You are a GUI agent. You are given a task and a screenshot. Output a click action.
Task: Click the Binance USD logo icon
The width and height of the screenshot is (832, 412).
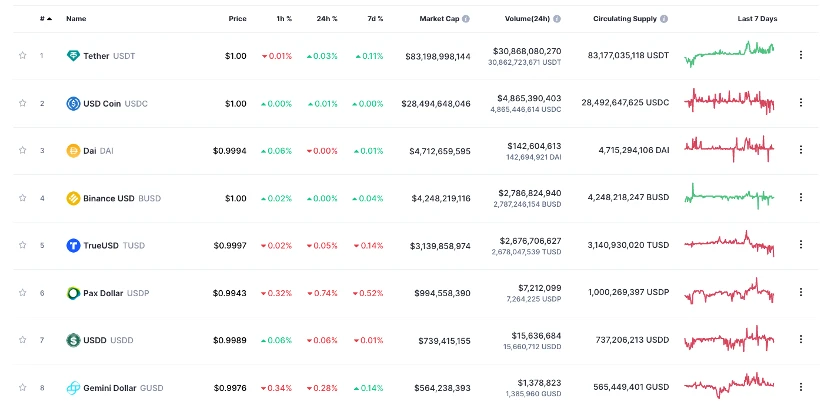(x=73, y=198)
